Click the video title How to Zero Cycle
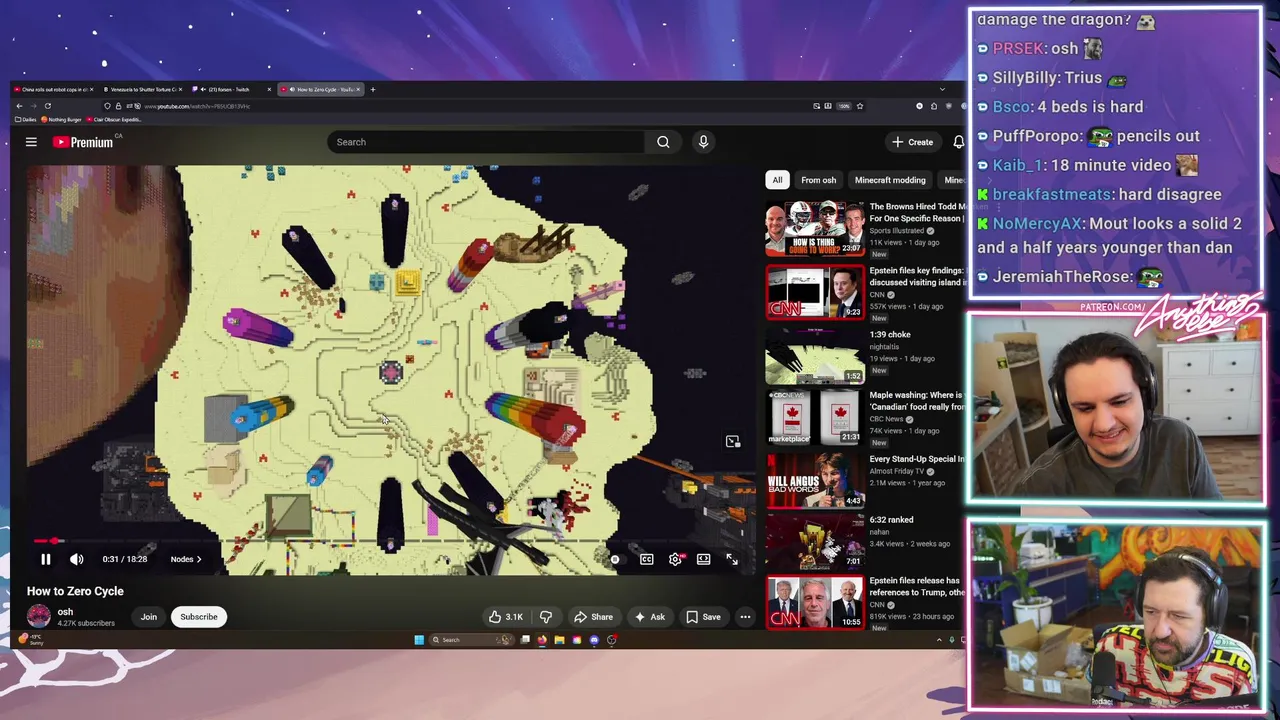 tap(75, 591)
